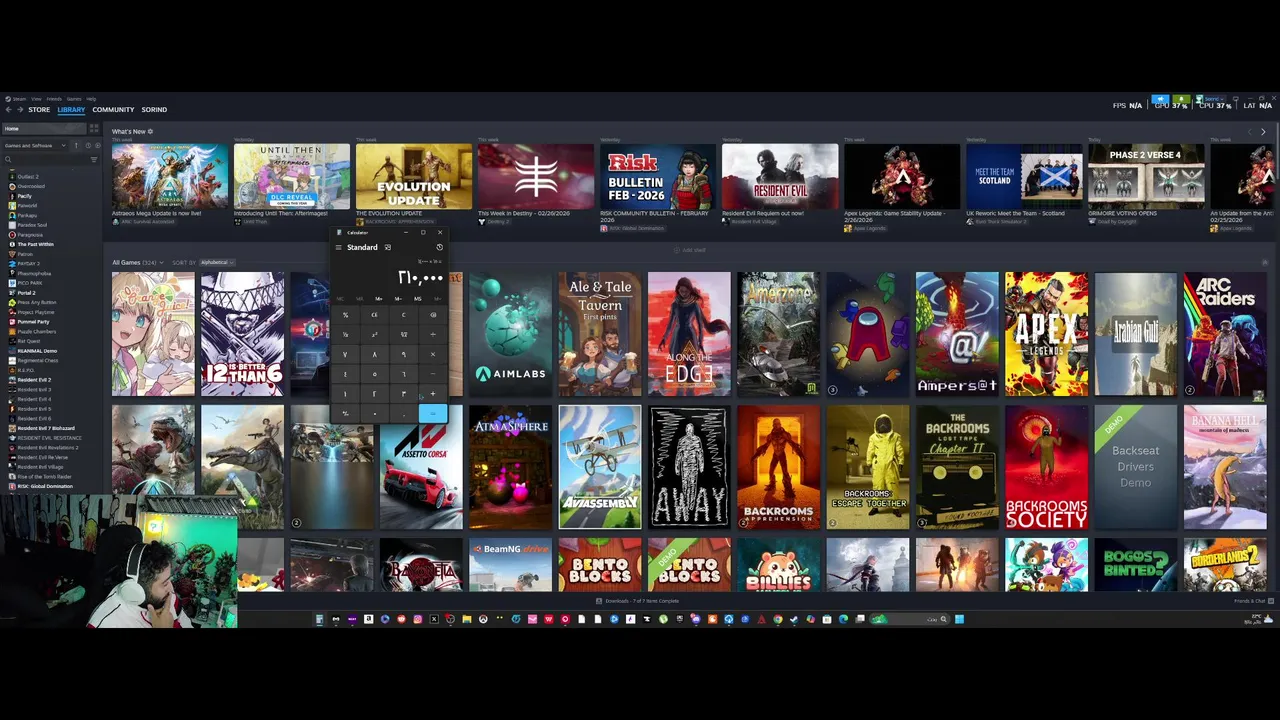Open the Resident Evil Requiem news thumbnail
1280x720 pixels.
tap(780, 176)
